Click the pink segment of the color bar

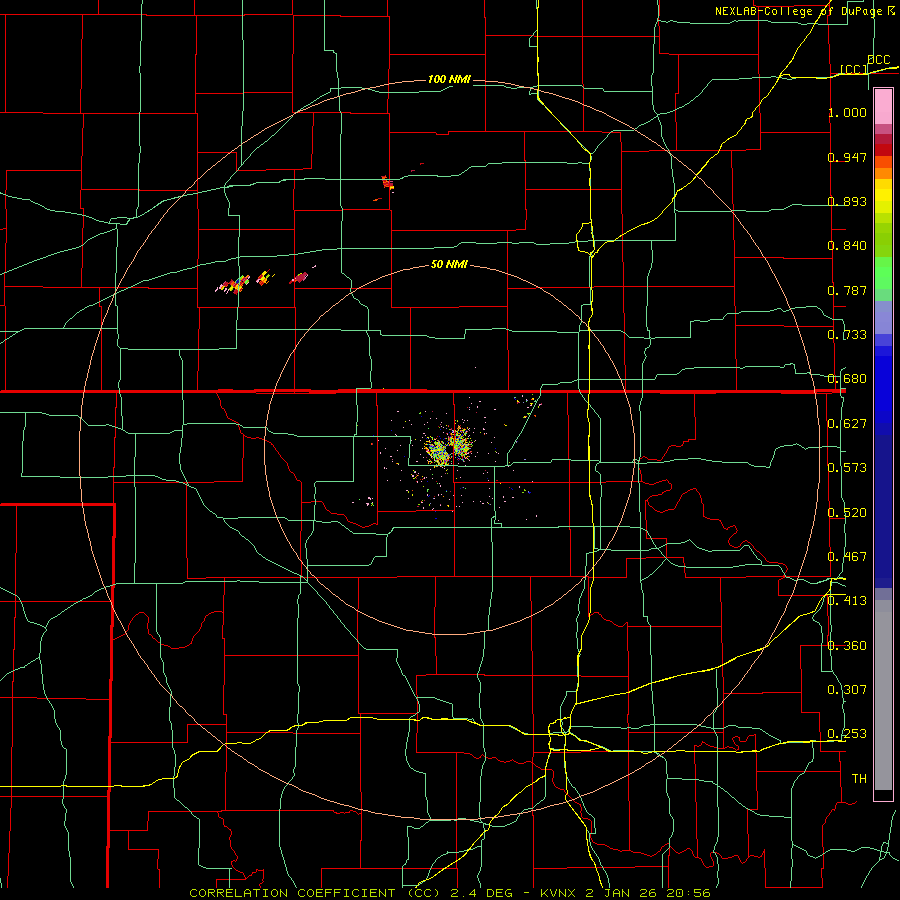883,107
